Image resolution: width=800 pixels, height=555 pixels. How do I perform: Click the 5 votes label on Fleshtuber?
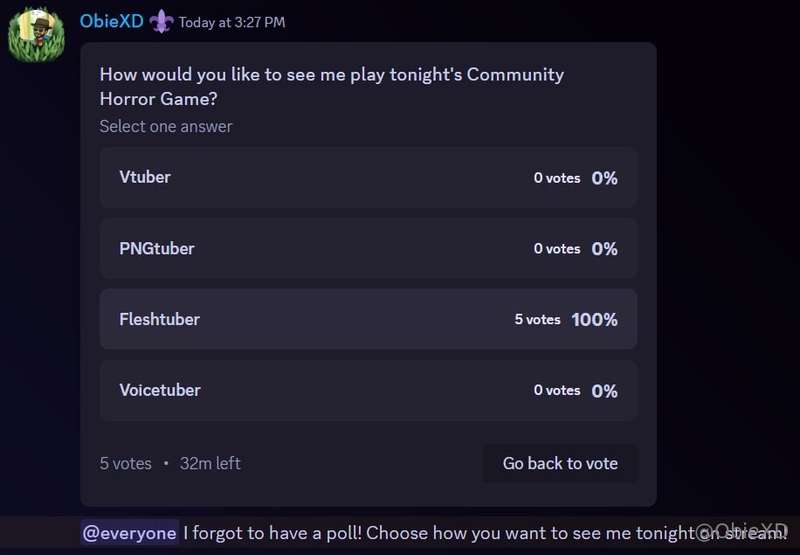pyautogui.click(x=537, y=319)
